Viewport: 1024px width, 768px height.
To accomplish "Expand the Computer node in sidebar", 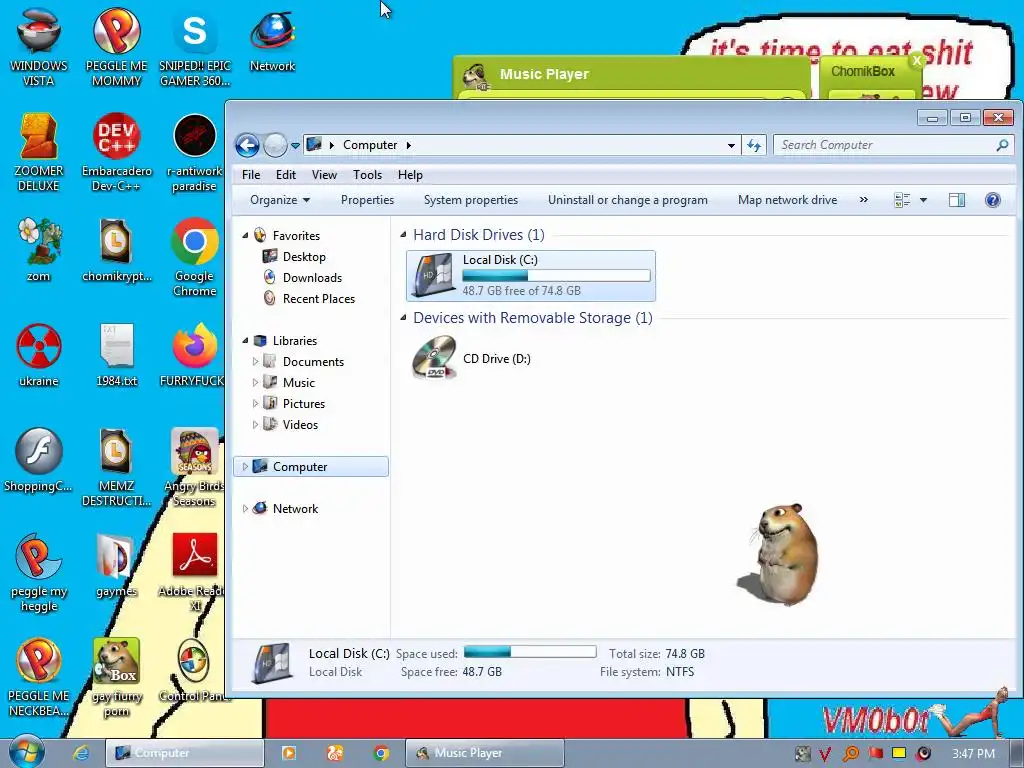I will pyautogui.click(x=245, y=466).
